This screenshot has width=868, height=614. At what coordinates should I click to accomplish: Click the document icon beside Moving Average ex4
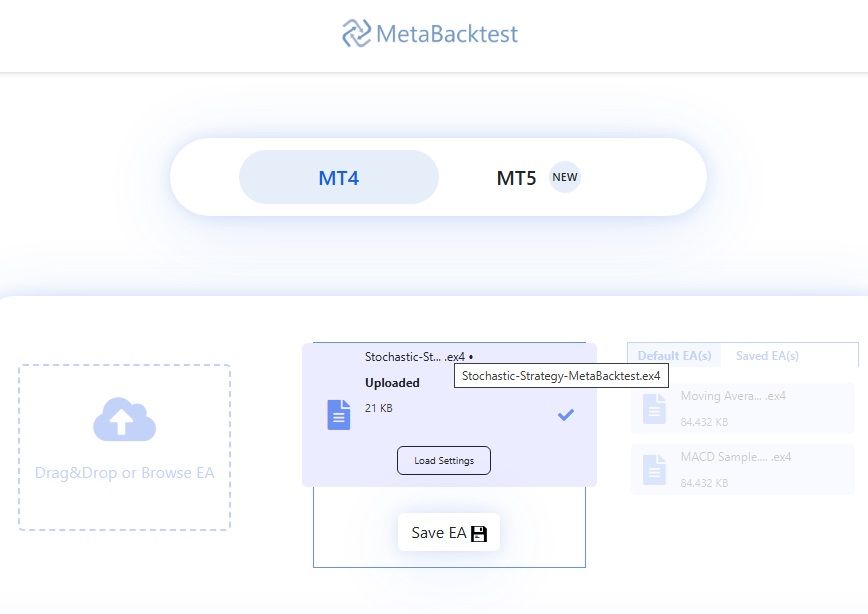click(x=654, y=407)
